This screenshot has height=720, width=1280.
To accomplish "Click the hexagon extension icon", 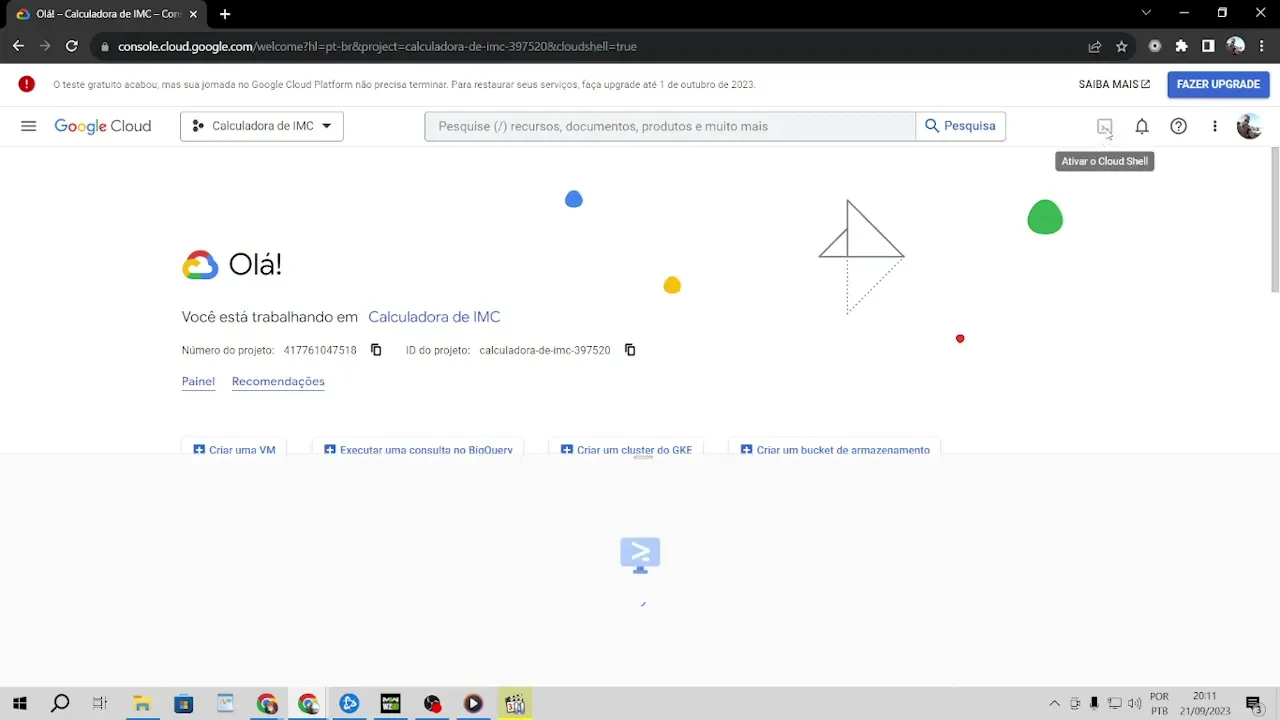I will tap(1155, 46).
